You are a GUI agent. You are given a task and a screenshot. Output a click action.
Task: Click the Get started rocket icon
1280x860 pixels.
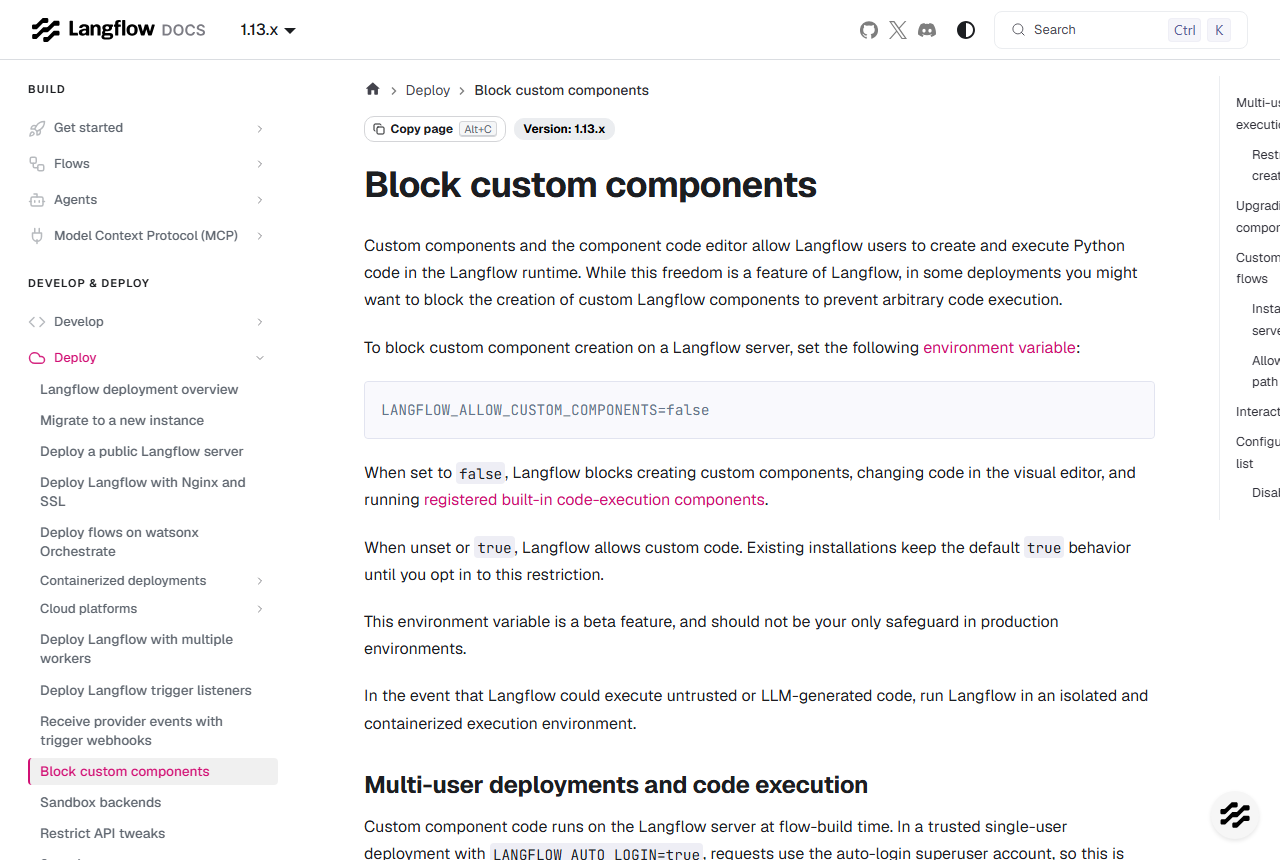tap(37, 128)
